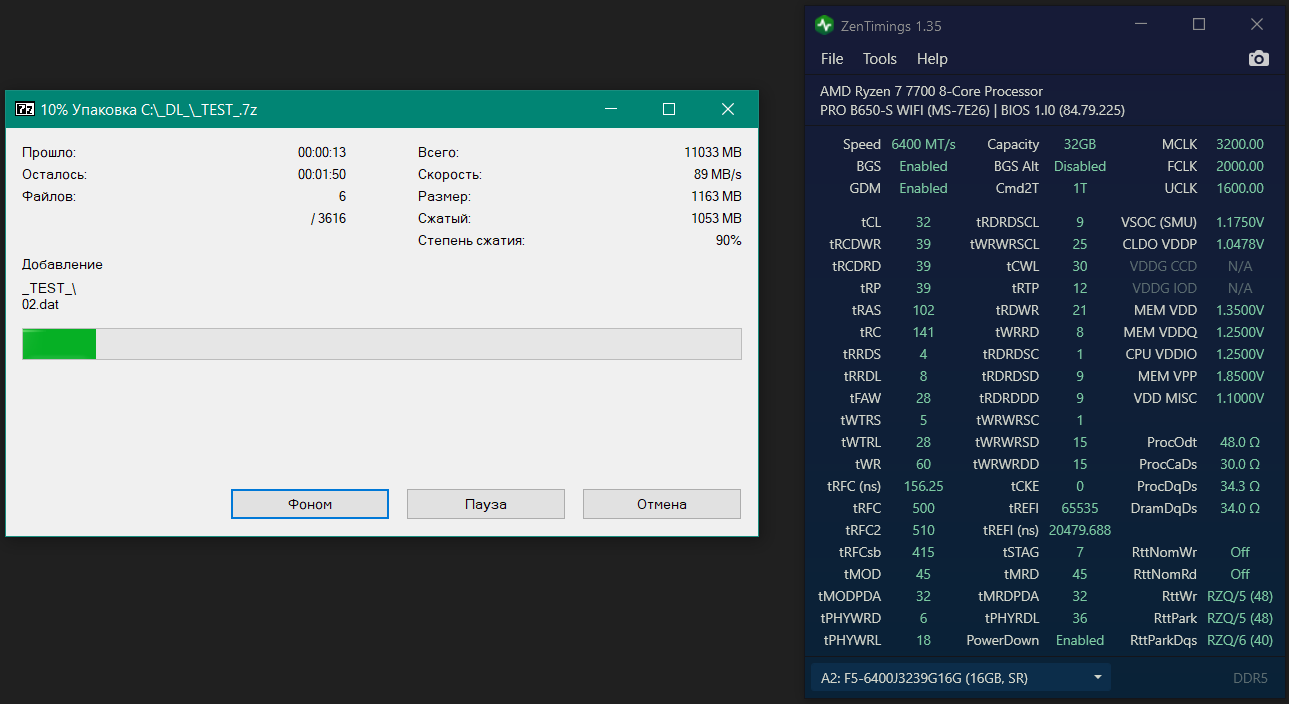
Task: Click the DDR5 label in ZenTimings
Action: (x=1250, y=678)
